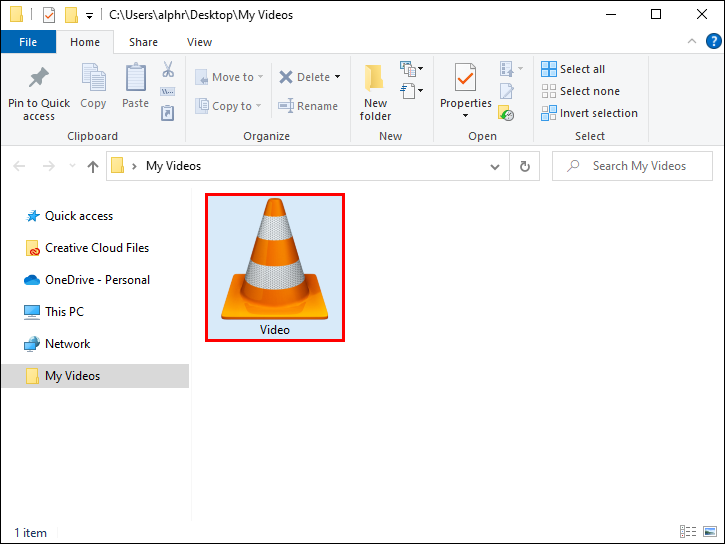Go up one folder level arrow

(93, 166)
